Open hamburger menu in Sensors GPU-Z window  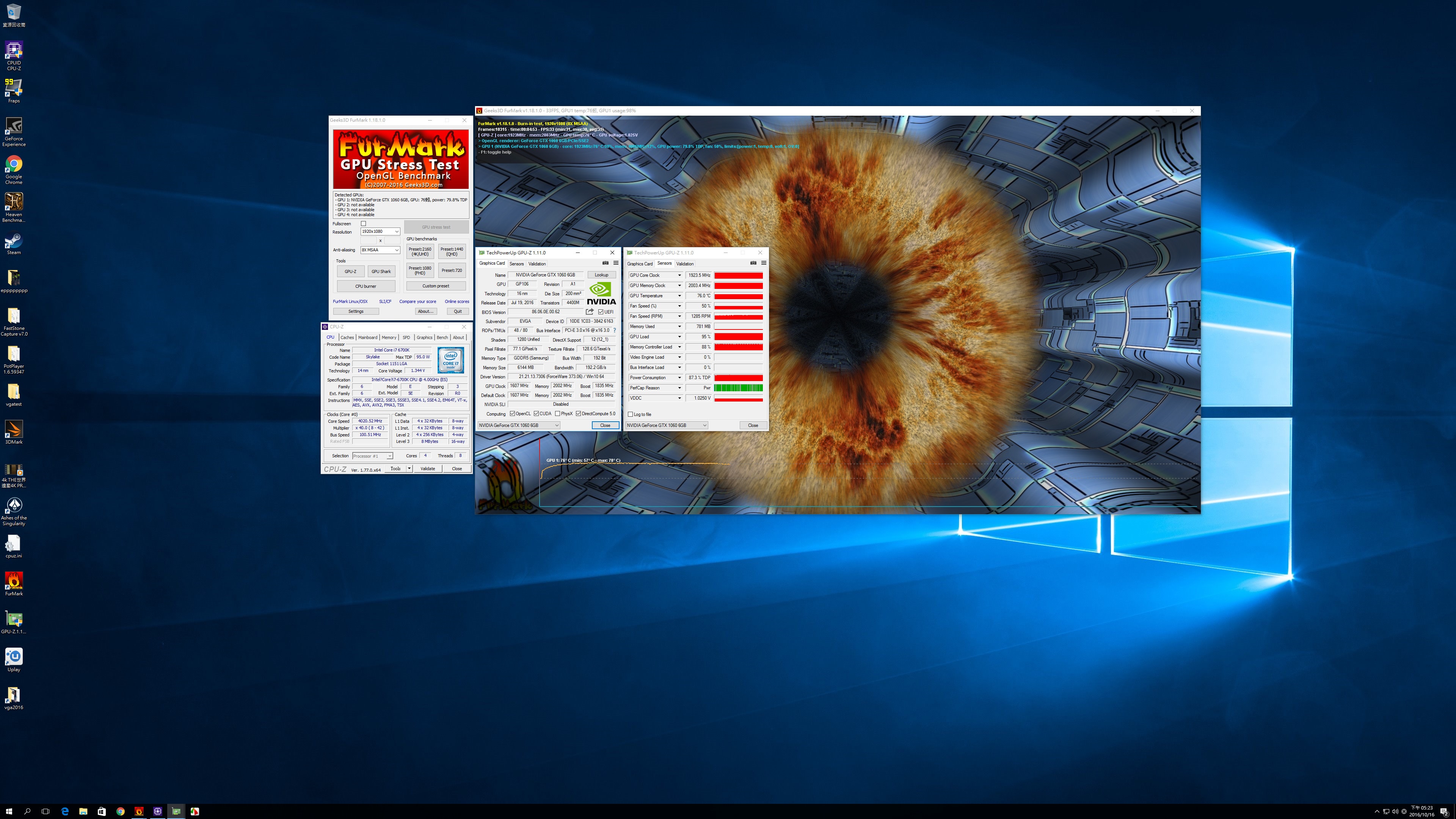(764, 263)
